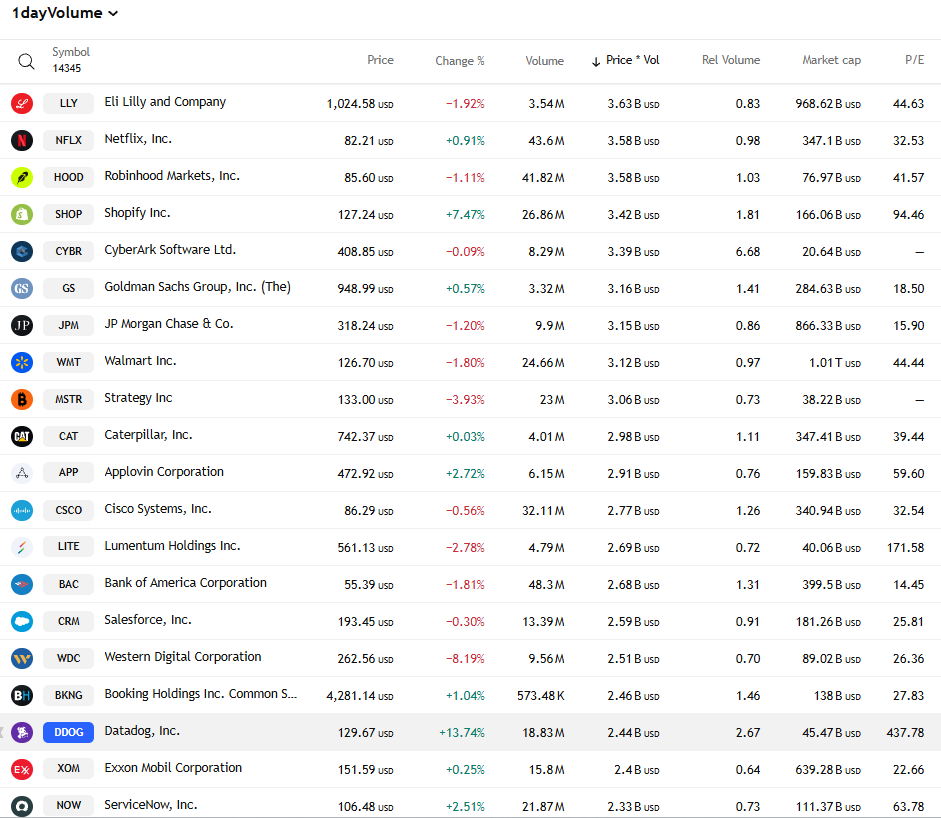The width and height of the screenshot is (941, 818).
Task: Click the Applovin logo icon
Action: (x=22, y=474)
